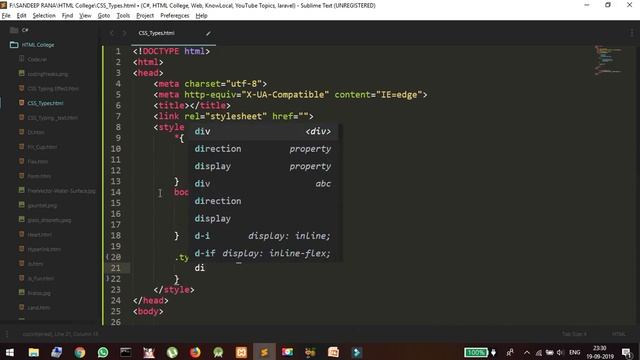The height and width of the screenshot is (360, 640).
Task: Open the Help menu
Action: point(201,16)
